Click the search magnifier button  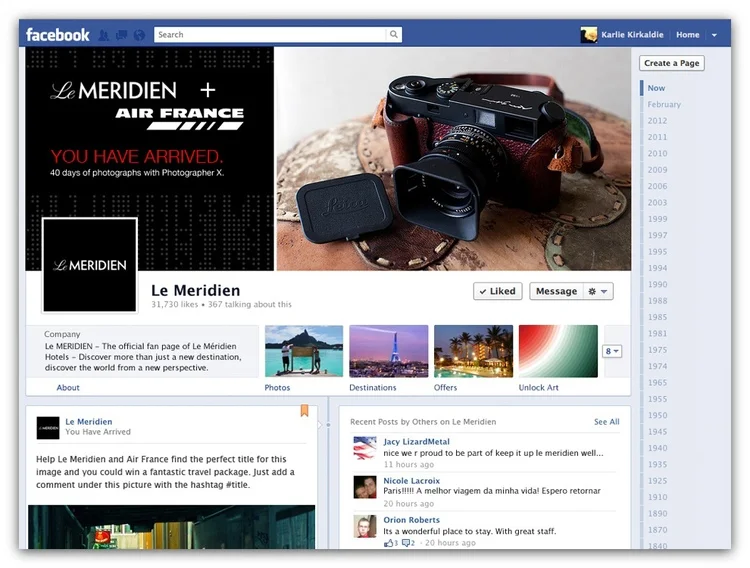point(394,34)
